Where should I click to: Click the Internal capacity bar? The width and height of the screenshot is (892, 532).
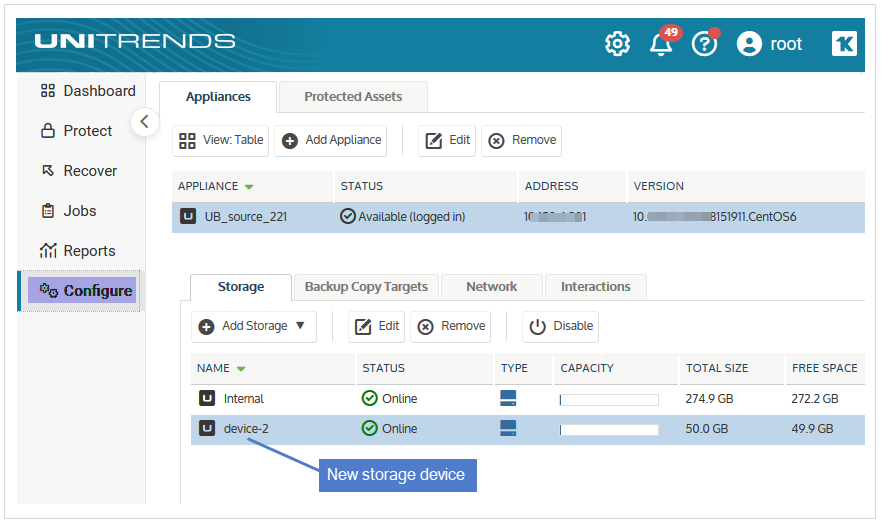[609, 400]
